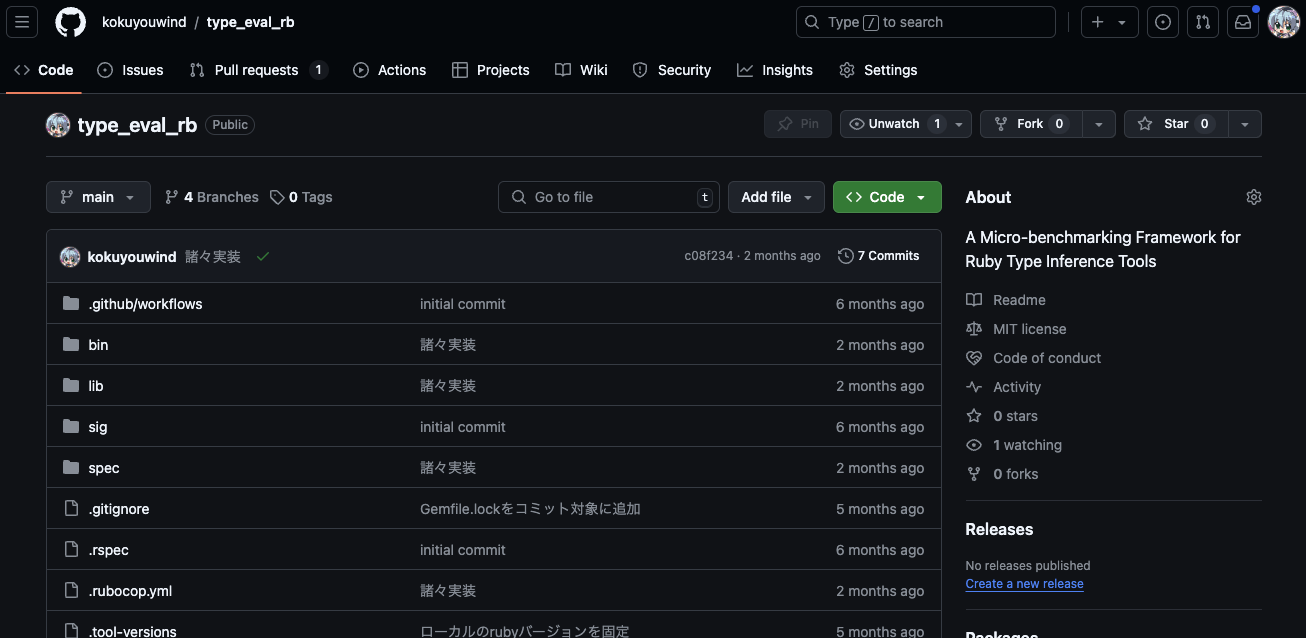View the Insights tab

[775, 70]
